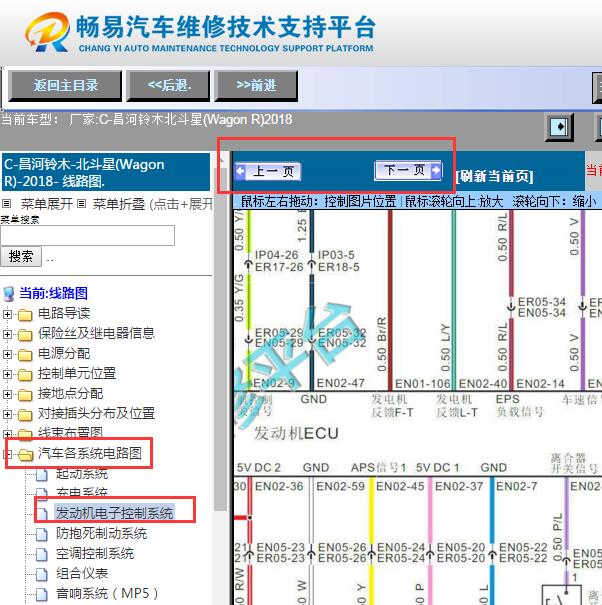Screen dimensions: 602x605
Task: Click the left arrow on 上一页
Action: (x=240, y=171)
